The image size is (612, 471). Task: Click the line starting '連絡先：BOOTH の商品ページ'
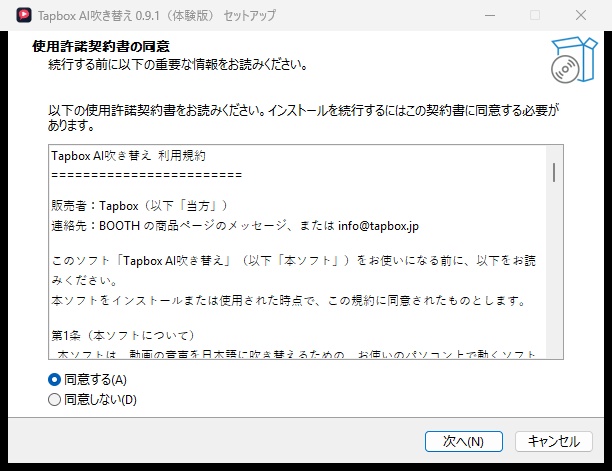(235, 226)
